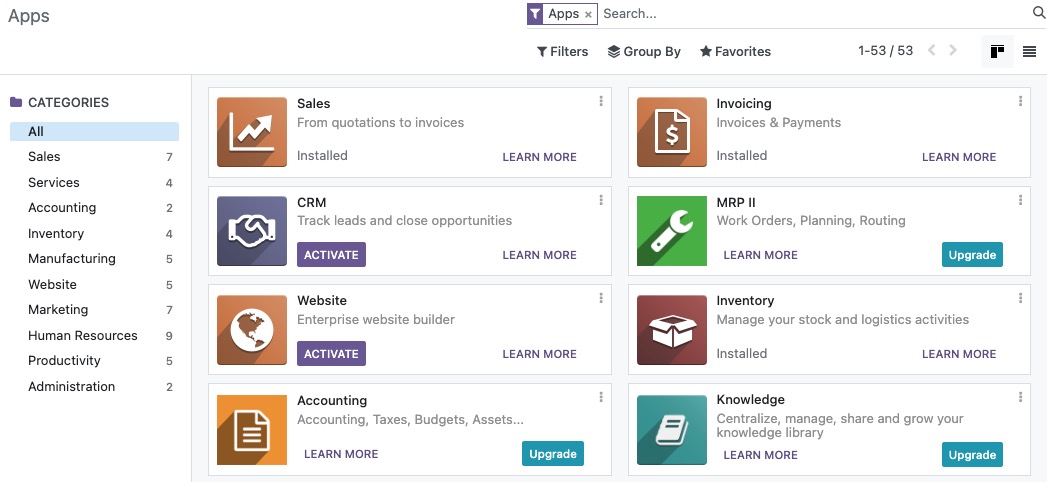Viewport: 1047px width, 482px height.
Task: Click the Apps page title
Action: click(x=29, y=15)
